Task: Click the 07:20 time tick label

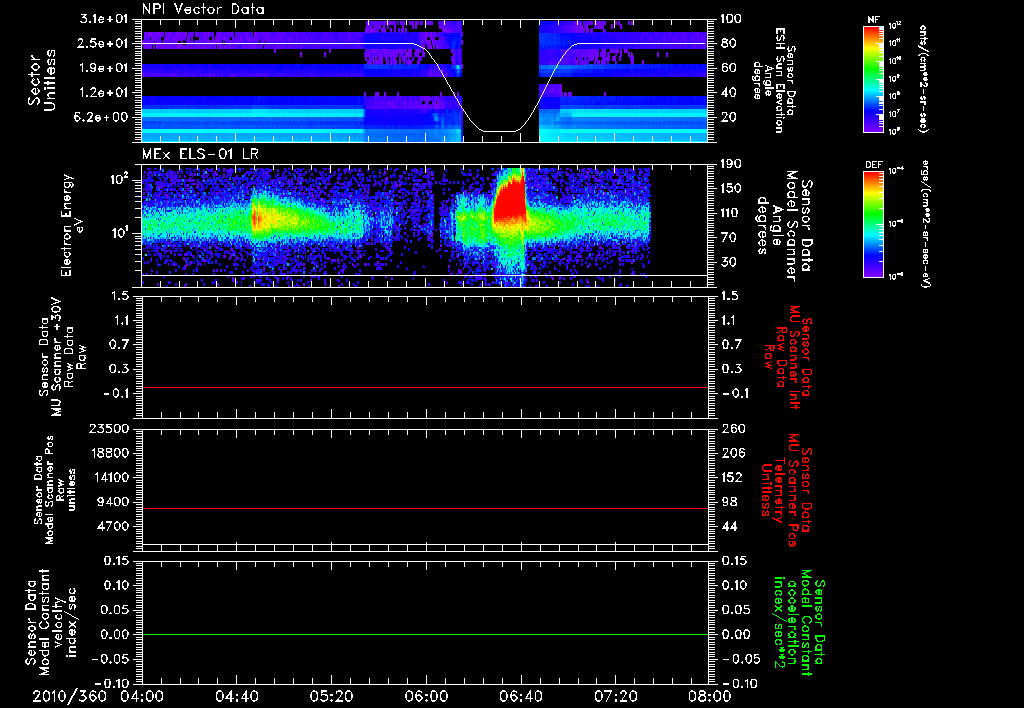Action: click(x=615, y=696)
